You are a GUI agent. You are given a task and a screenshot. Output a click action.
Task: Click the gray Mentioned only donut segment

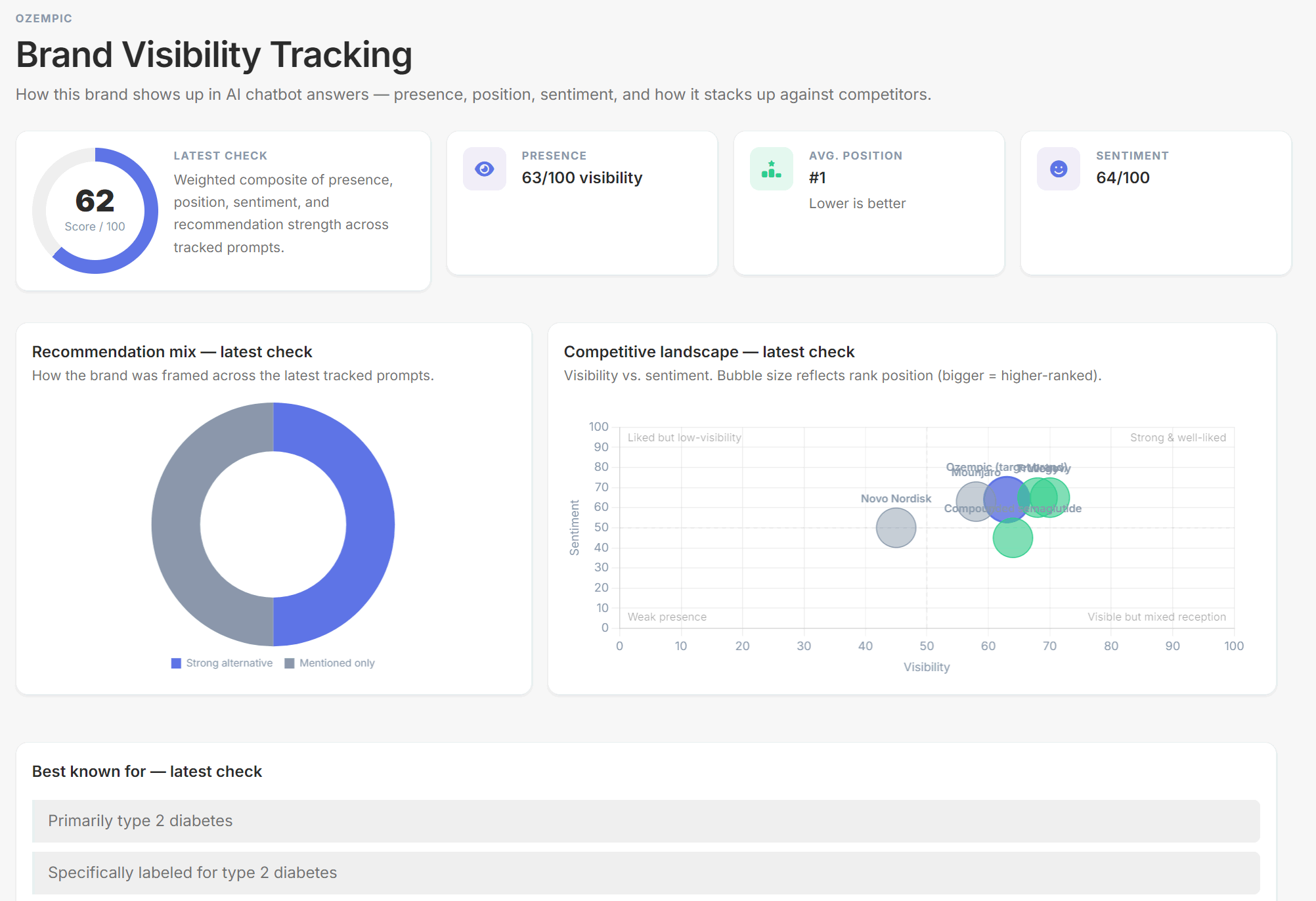pos(176,524)
